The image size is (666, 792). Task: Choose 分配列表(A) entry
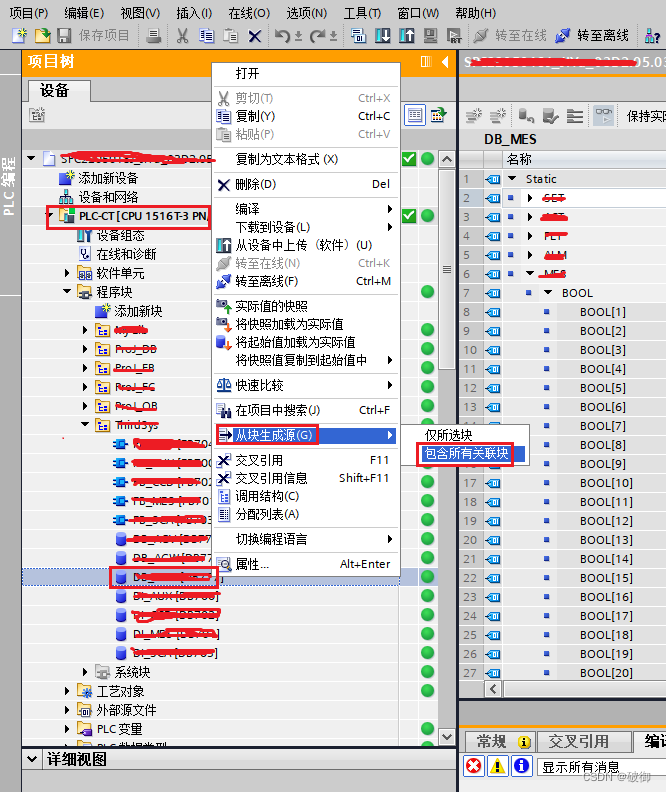pos(306,514)
